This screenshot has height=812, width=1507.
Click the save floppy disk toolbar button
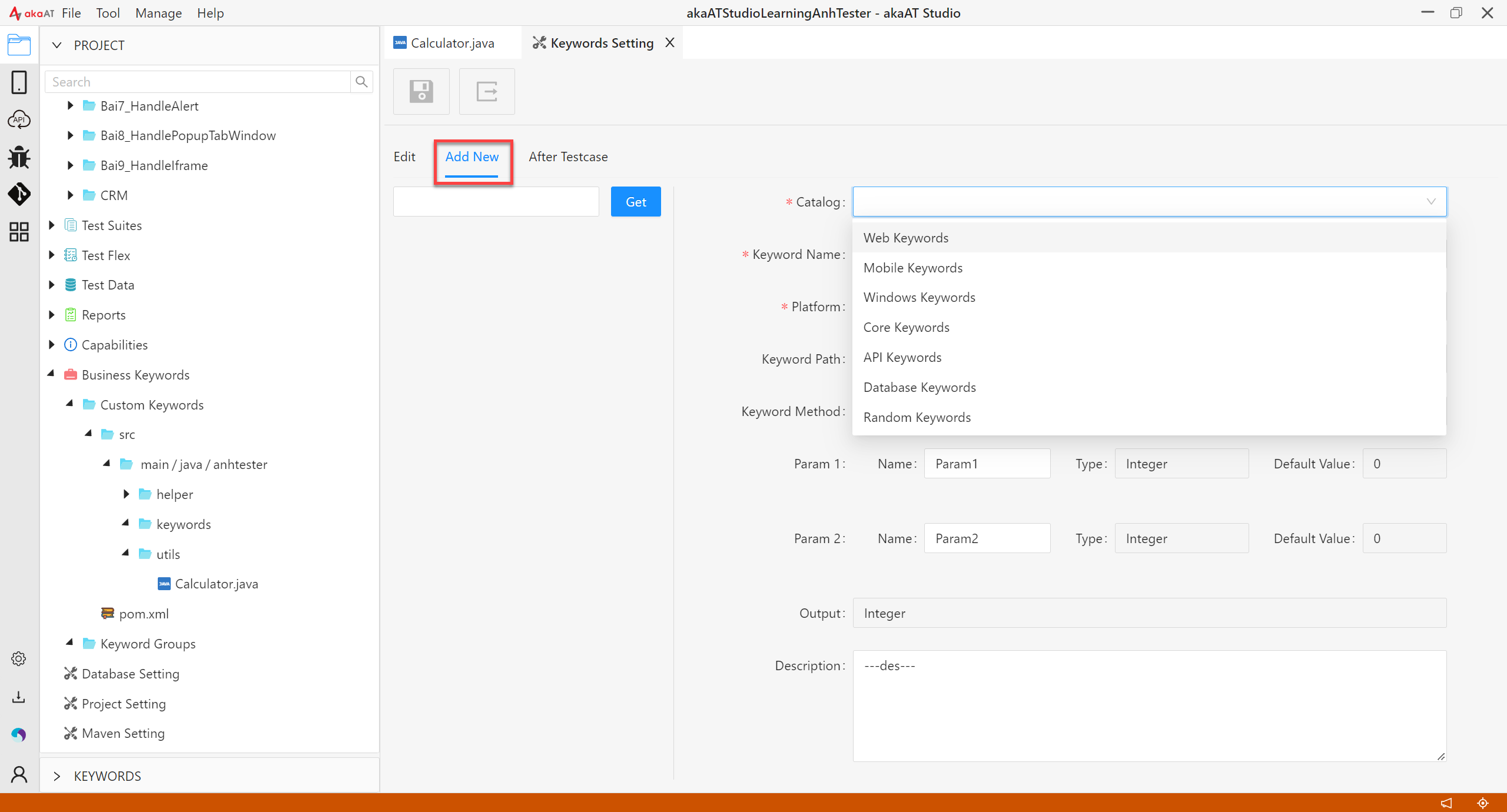[x=421, y=91]
